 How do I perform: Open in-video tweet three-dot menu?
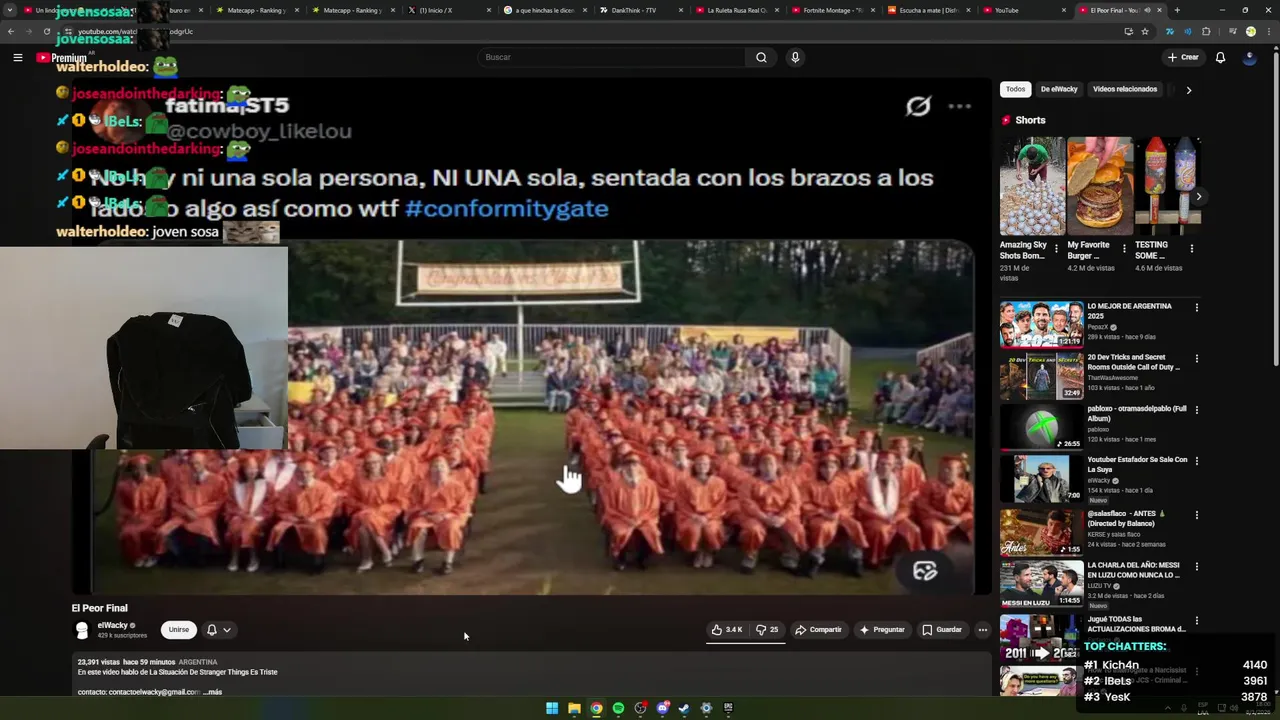point(960,106)
